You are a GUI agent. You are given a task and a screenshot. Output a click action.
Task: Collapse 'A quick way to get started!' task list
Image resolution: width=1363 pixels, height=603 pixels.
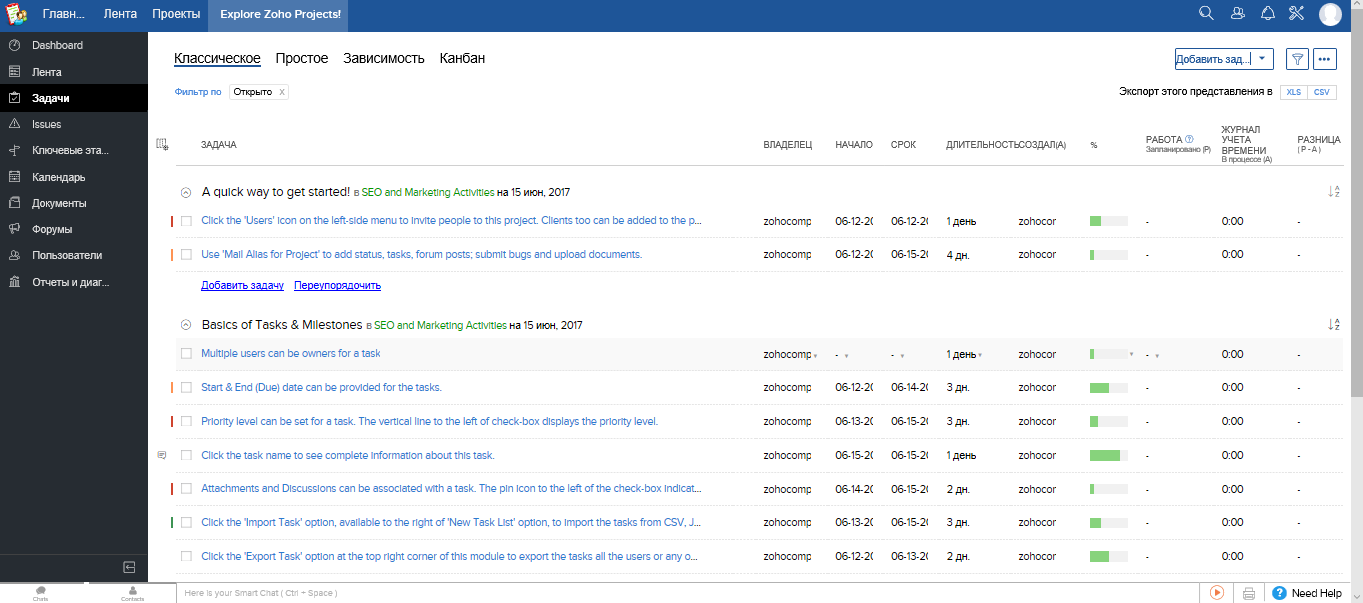coord(185,192)
